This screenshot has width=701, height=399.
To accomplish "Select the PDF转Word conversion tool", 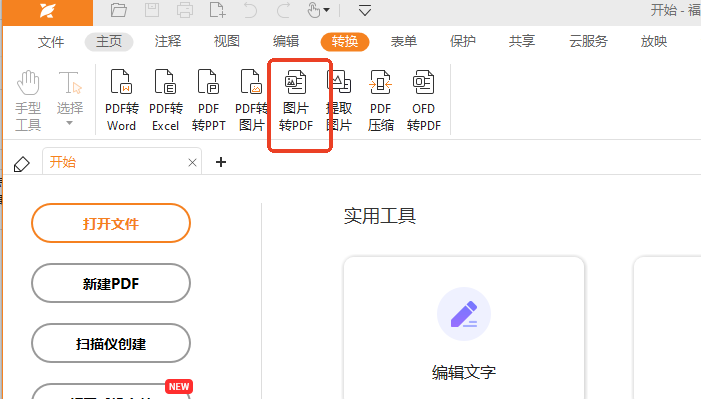I will (122, 101).
